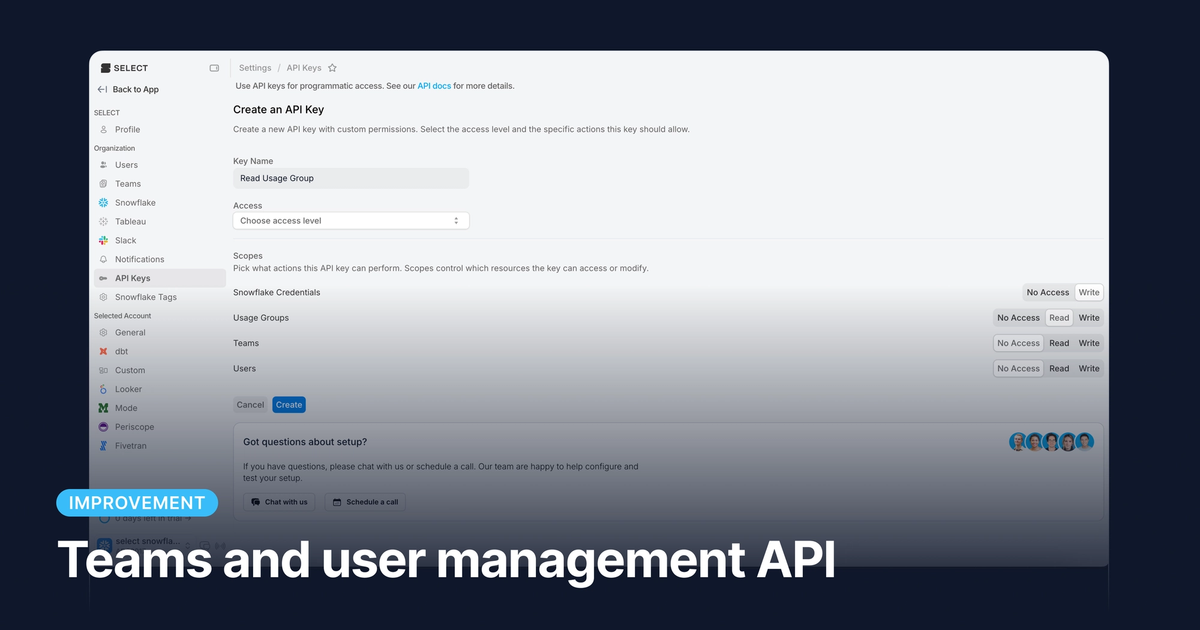Viewport: 1200px width, 630px height.
Task: Open the Choose access level dropdown
Action: pyautogui.click(x=350, y=220)
